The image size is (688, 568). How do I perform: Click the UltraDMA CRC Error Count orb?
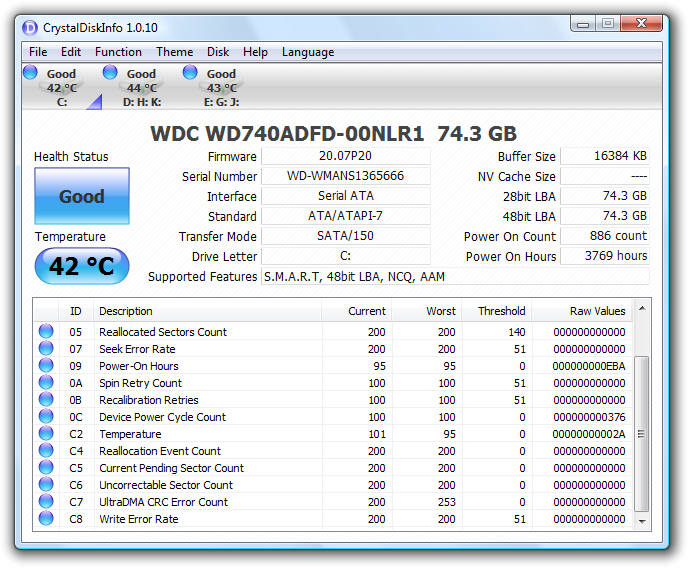46,502
